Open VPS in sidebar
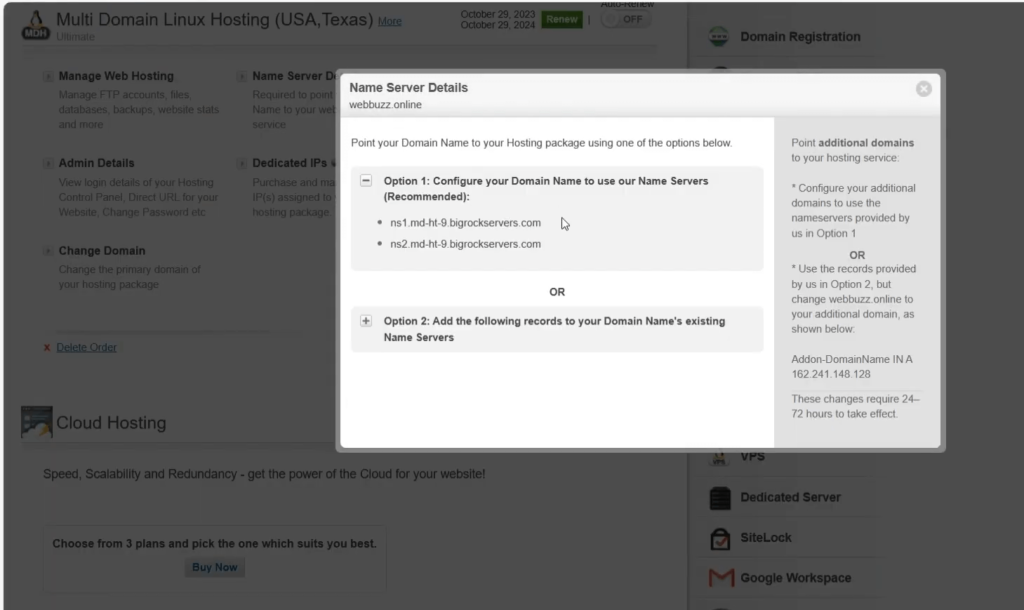The height and width of the screenshot is (610, 1024). (x=752, y=457)
